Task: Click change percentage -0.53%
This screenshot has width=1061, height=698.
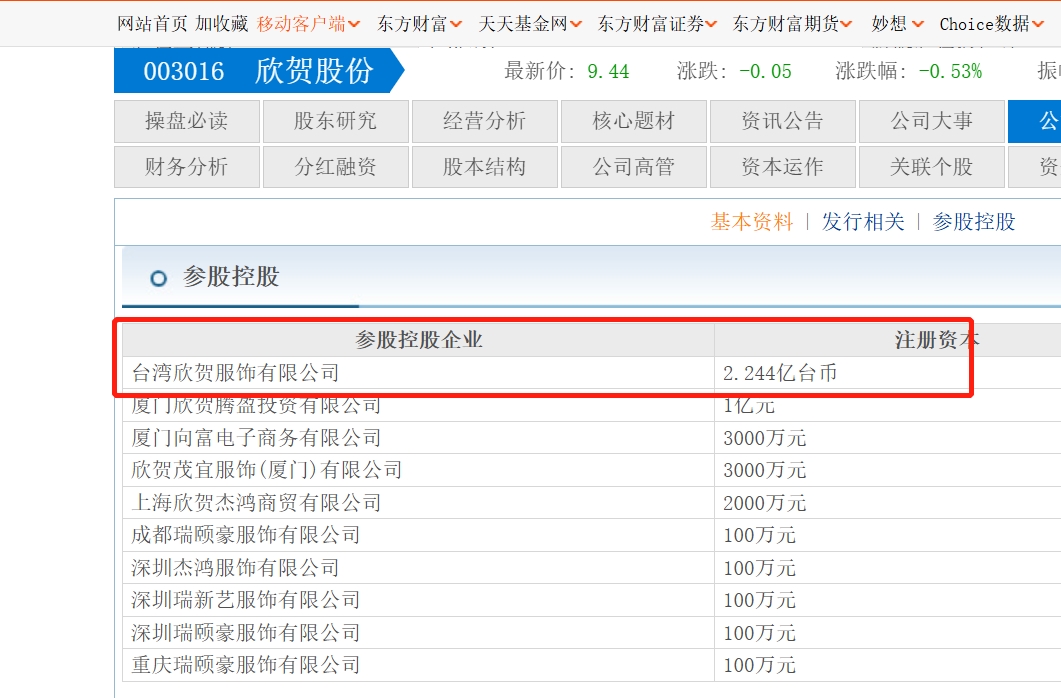Action: click(x=951, y=71)
